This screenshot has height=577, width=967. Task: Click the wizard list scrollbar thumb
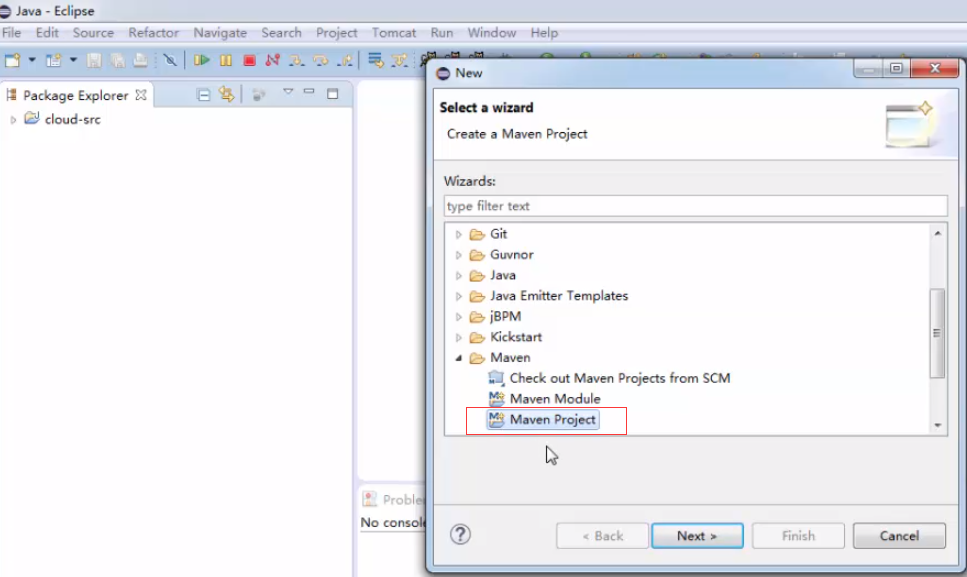point(937,333)
